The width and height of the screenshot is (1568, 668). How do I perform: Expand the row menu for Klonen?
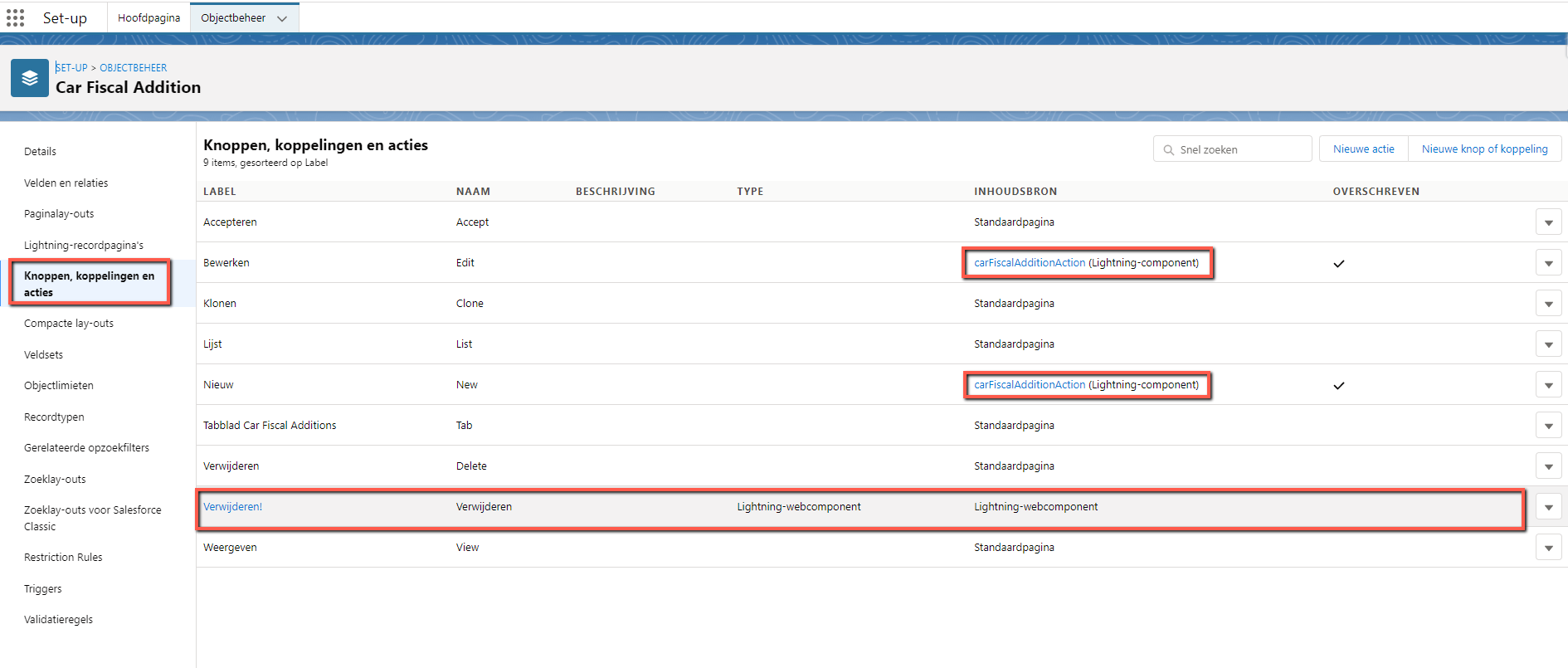(x=1548, y=304)
